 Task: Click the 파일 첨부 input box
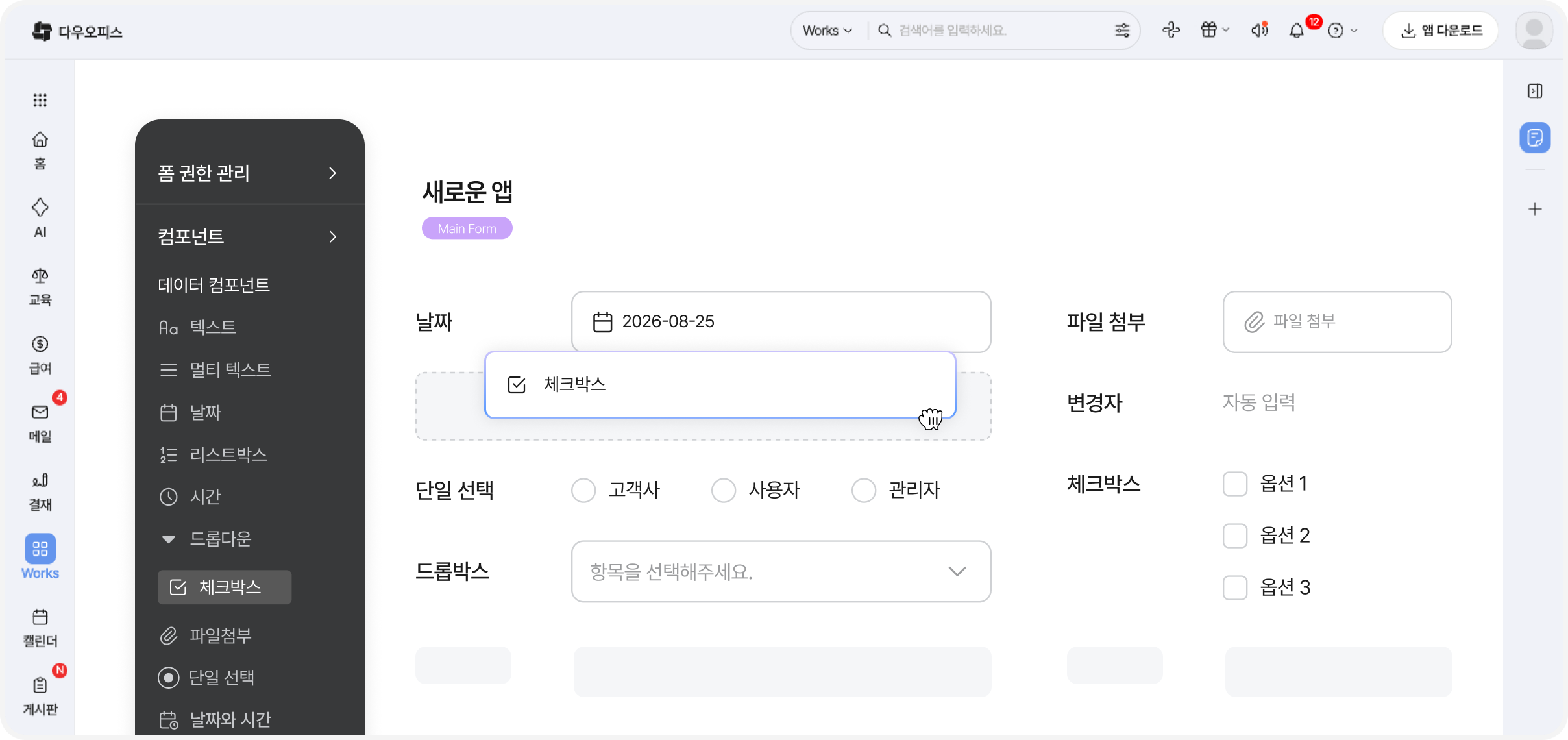(1337, 322)
